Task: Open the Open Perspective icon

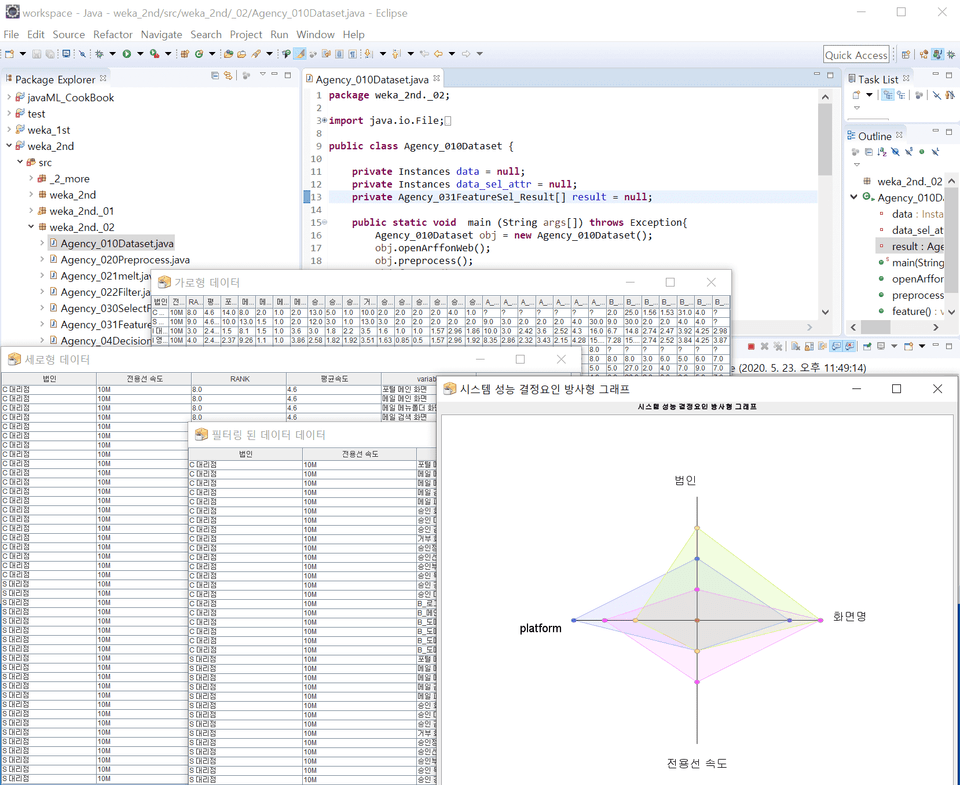Action: coord(906,55)
